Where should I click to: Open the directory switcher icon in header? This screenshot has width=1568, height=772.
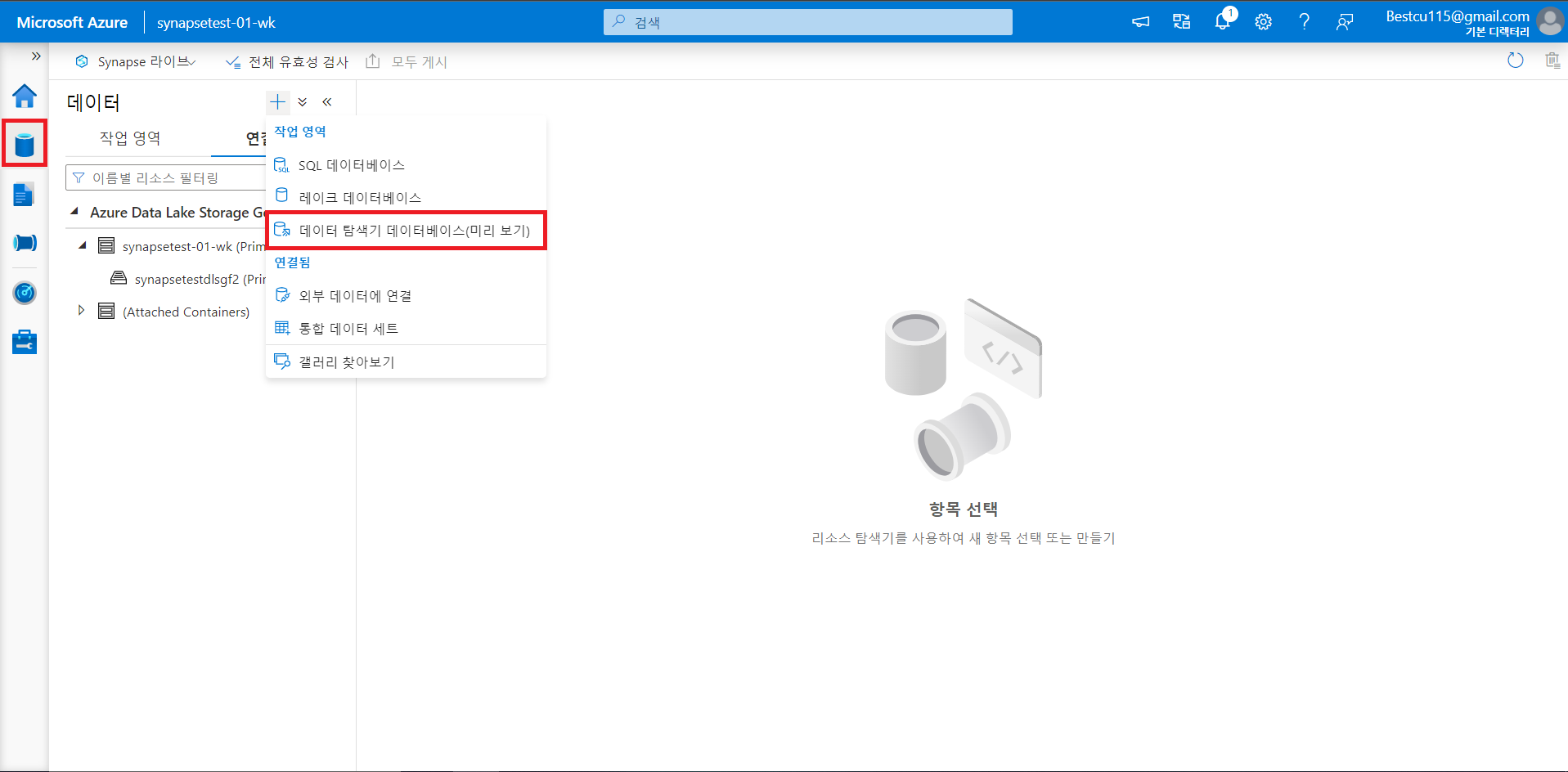pos(1181,22)
